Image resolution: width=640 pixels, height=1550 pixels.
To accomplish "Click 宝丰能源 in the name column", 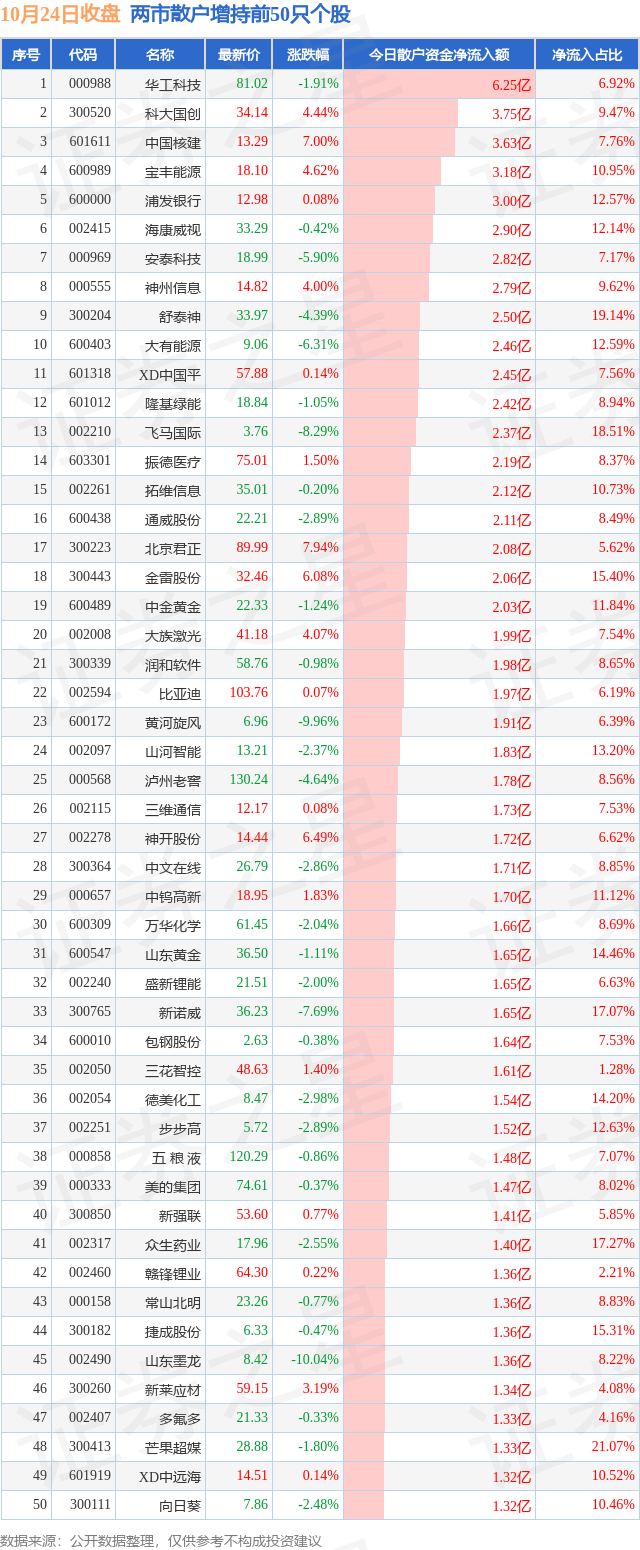I will click(x=173, y=171).
